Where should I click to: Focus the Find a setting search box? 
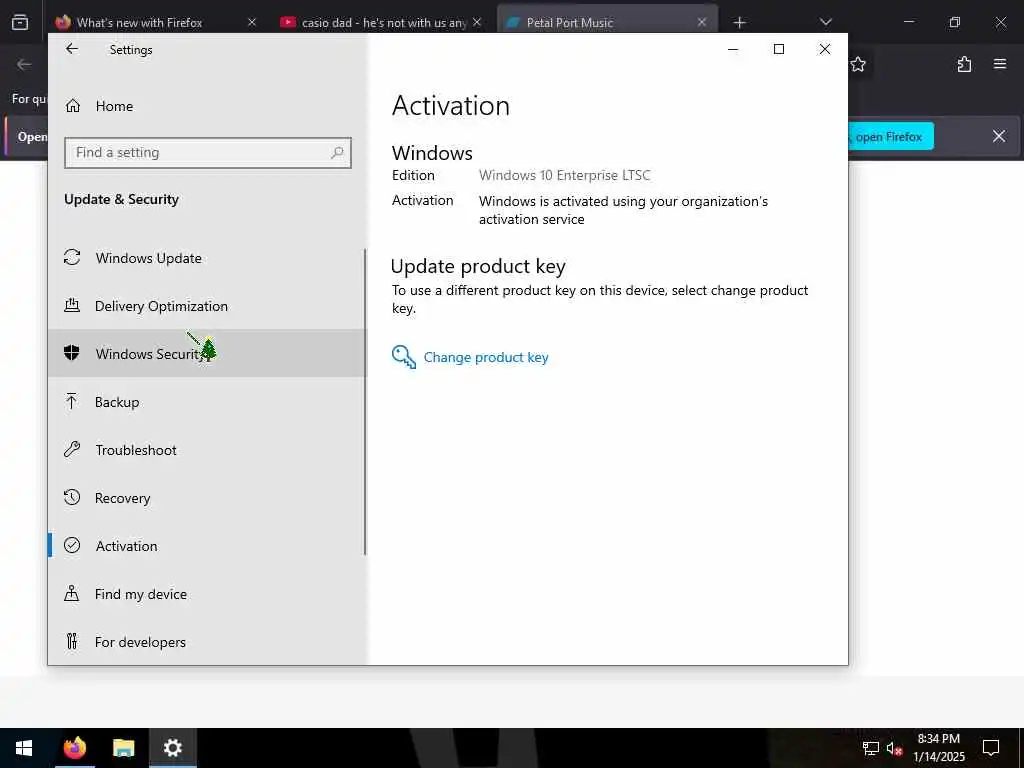[x=208, y=153]
